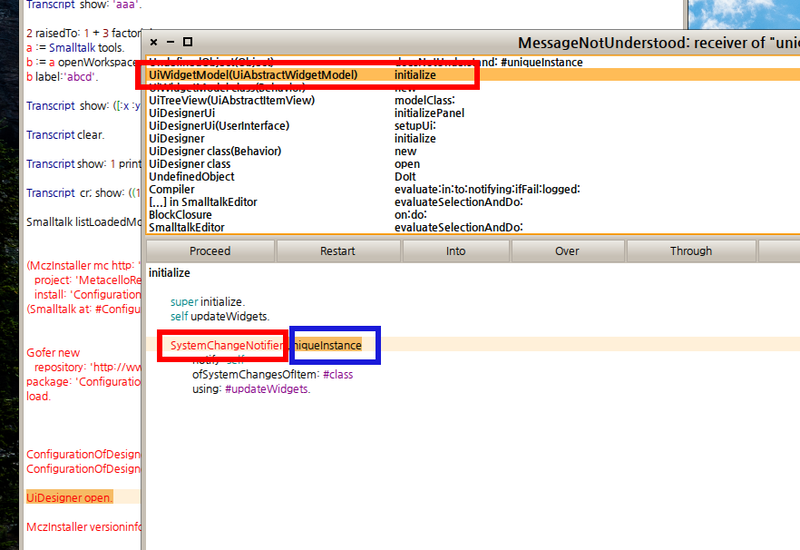
Task: Step Over with the Over button
Action: pyautogui.click(x=567, y=251)
